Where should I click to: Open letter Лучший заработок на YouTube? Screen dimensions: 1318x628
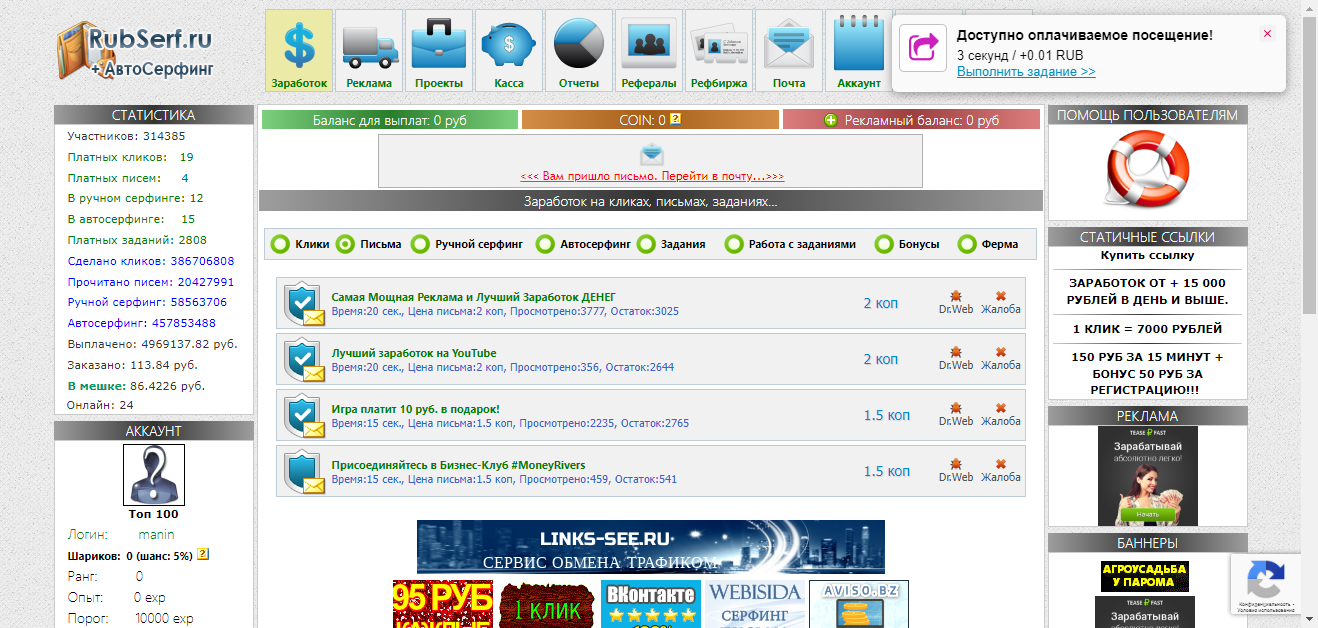click(x=414, y=353)
